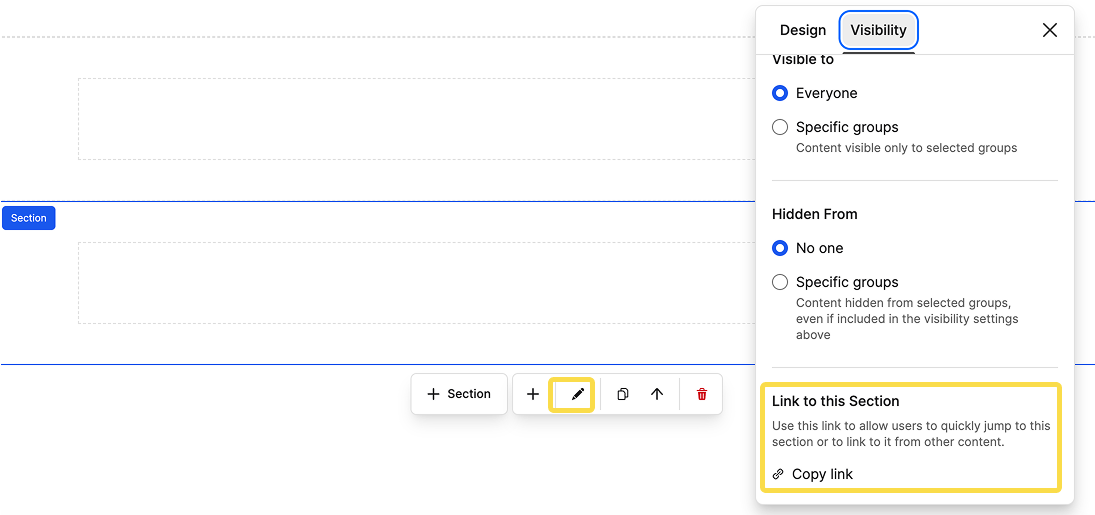The height and width of the screenshot is (515, 1095).
Task: Select Everyone under Visible to
Action: click(x=780, y=93)
